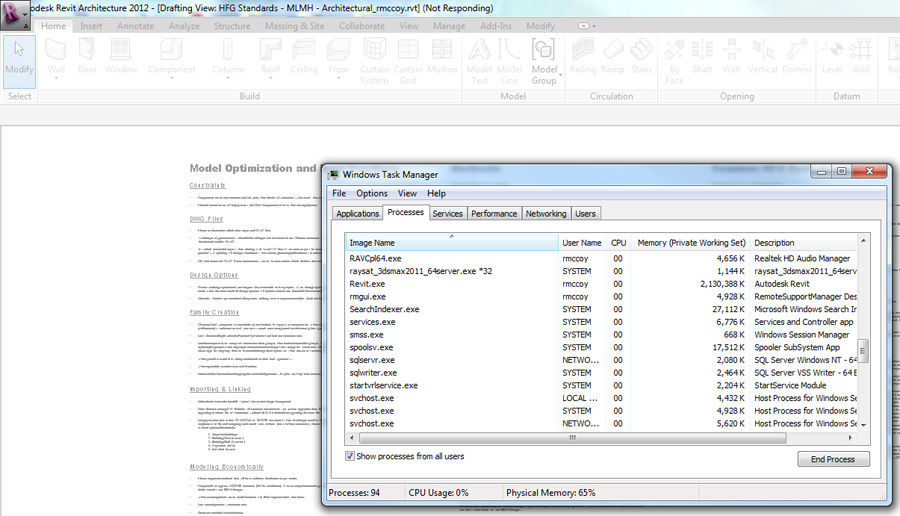Select the Shaft opening tool

[702, 56]
